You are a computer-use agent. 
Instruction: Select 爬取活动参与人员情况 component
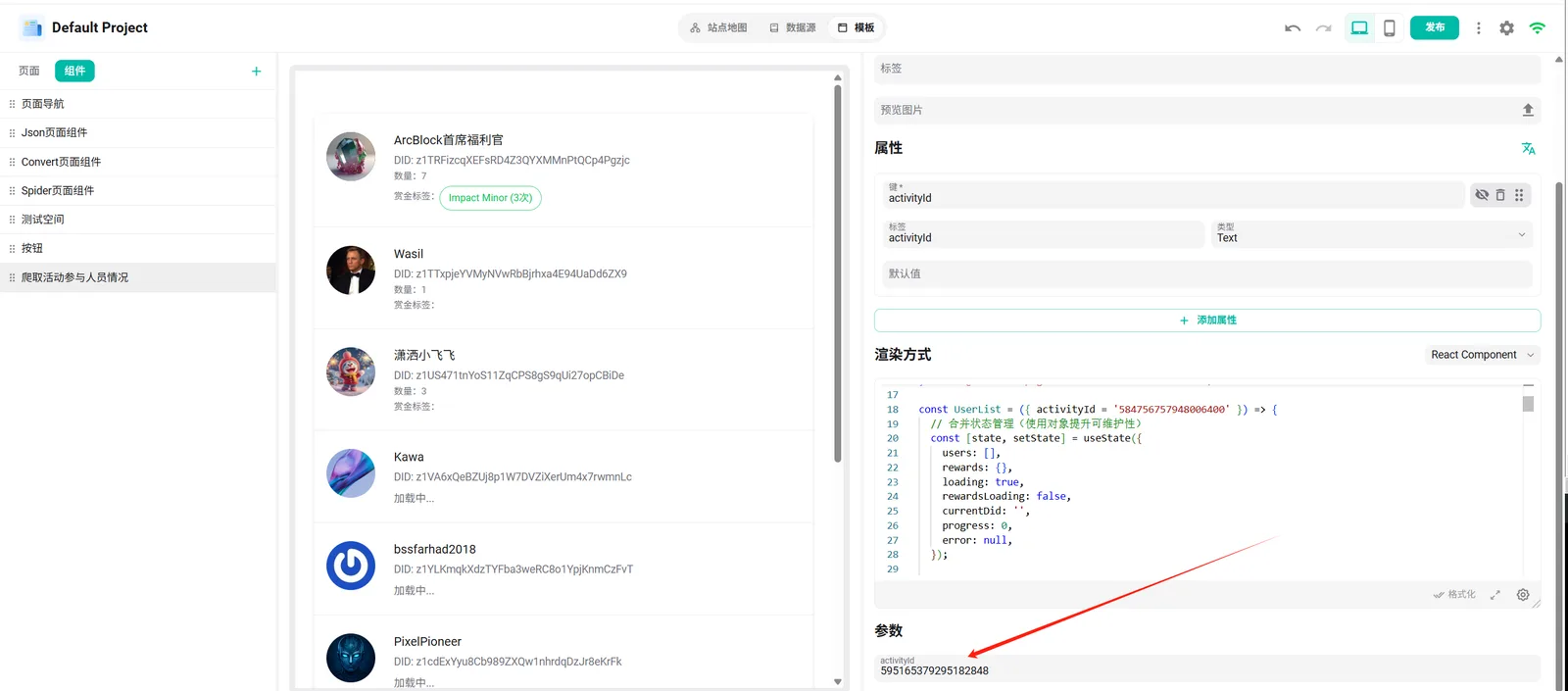pyautogui.click(x=138, y=277)
